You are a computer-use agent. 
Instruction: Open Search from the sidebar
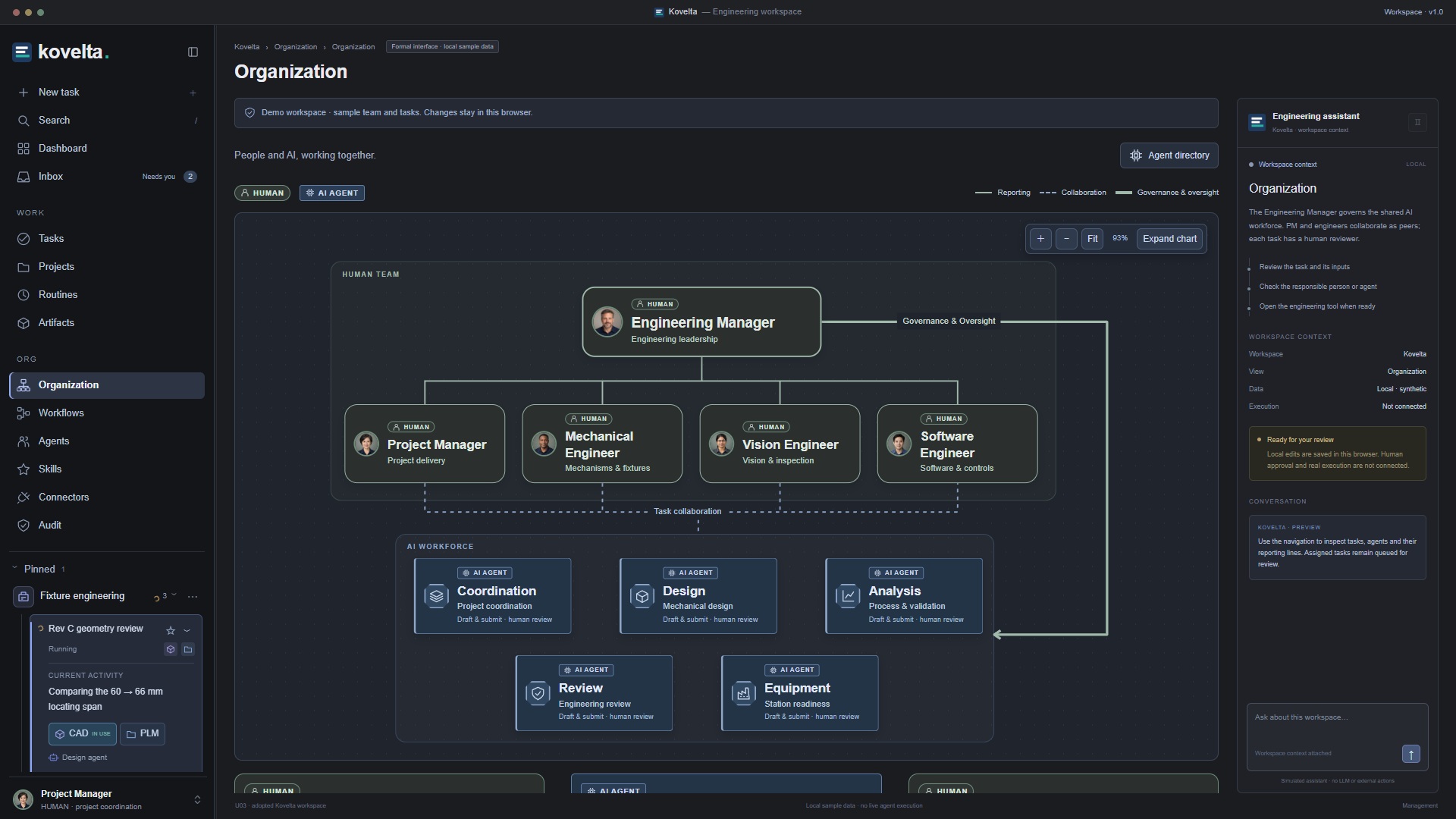coord(107,121)
